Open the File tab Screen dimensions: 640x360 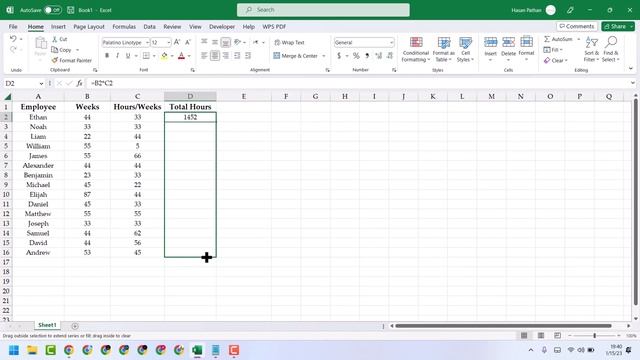pyautogui.click(x=13, y=27)
